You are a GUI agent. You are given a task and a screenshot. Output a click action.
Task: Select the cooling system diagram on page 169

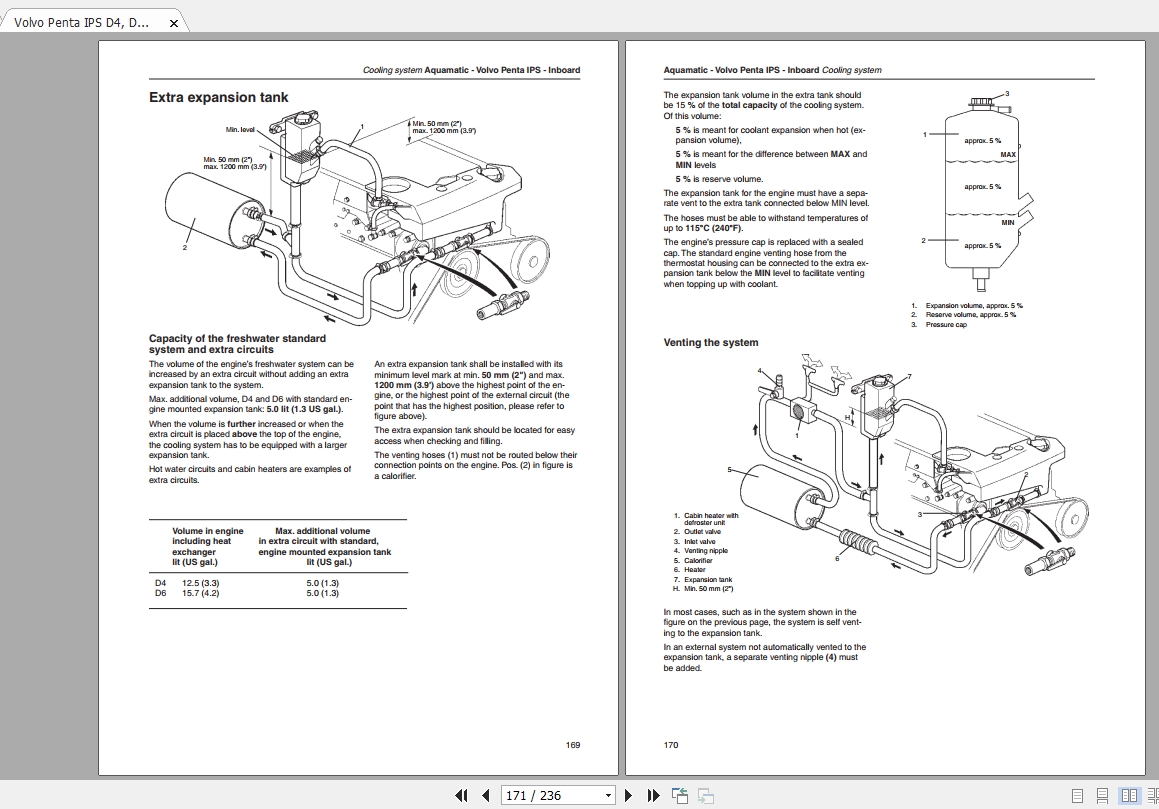[x=355, y=215]
